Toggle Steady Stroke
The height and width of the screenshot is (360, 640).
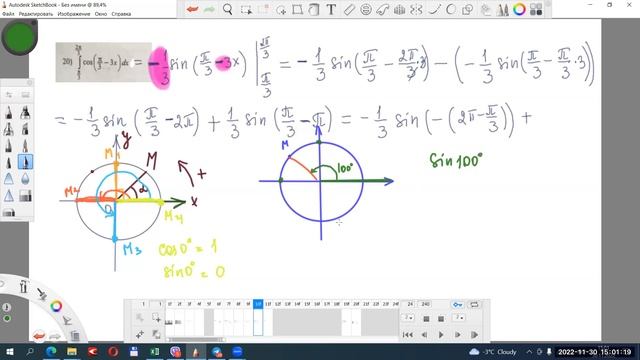point(434,9)
